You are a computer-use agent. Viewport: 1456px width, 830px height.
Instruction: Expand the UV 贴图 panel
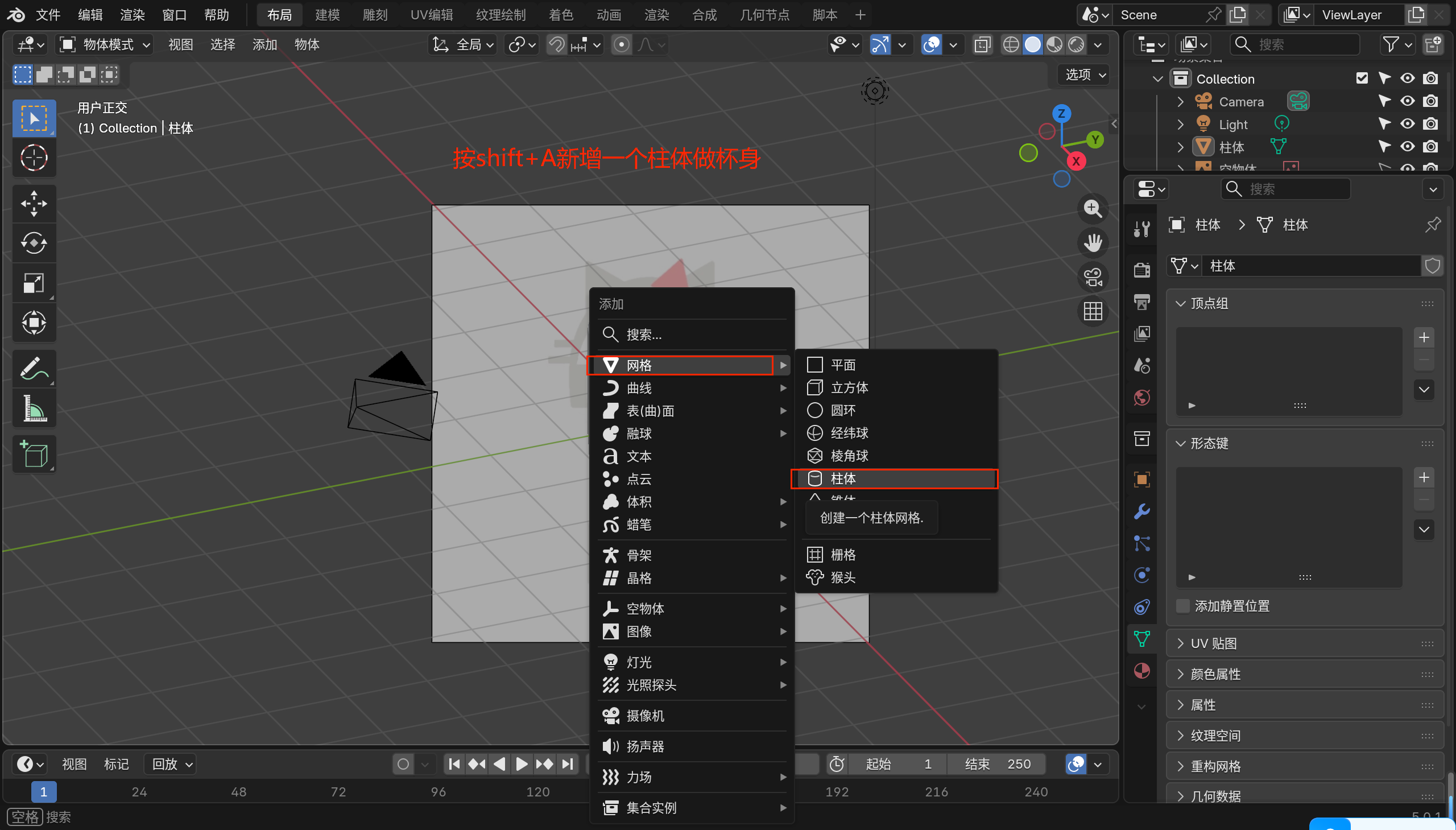[x=1214, y=643]
